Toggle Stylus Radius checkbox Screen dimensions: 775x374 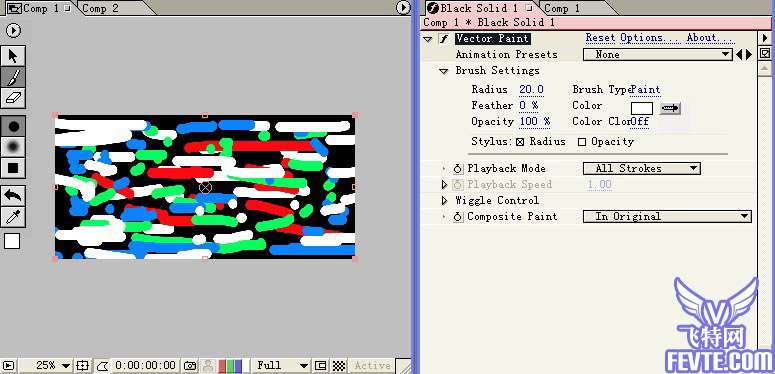(x=519, y=142)
